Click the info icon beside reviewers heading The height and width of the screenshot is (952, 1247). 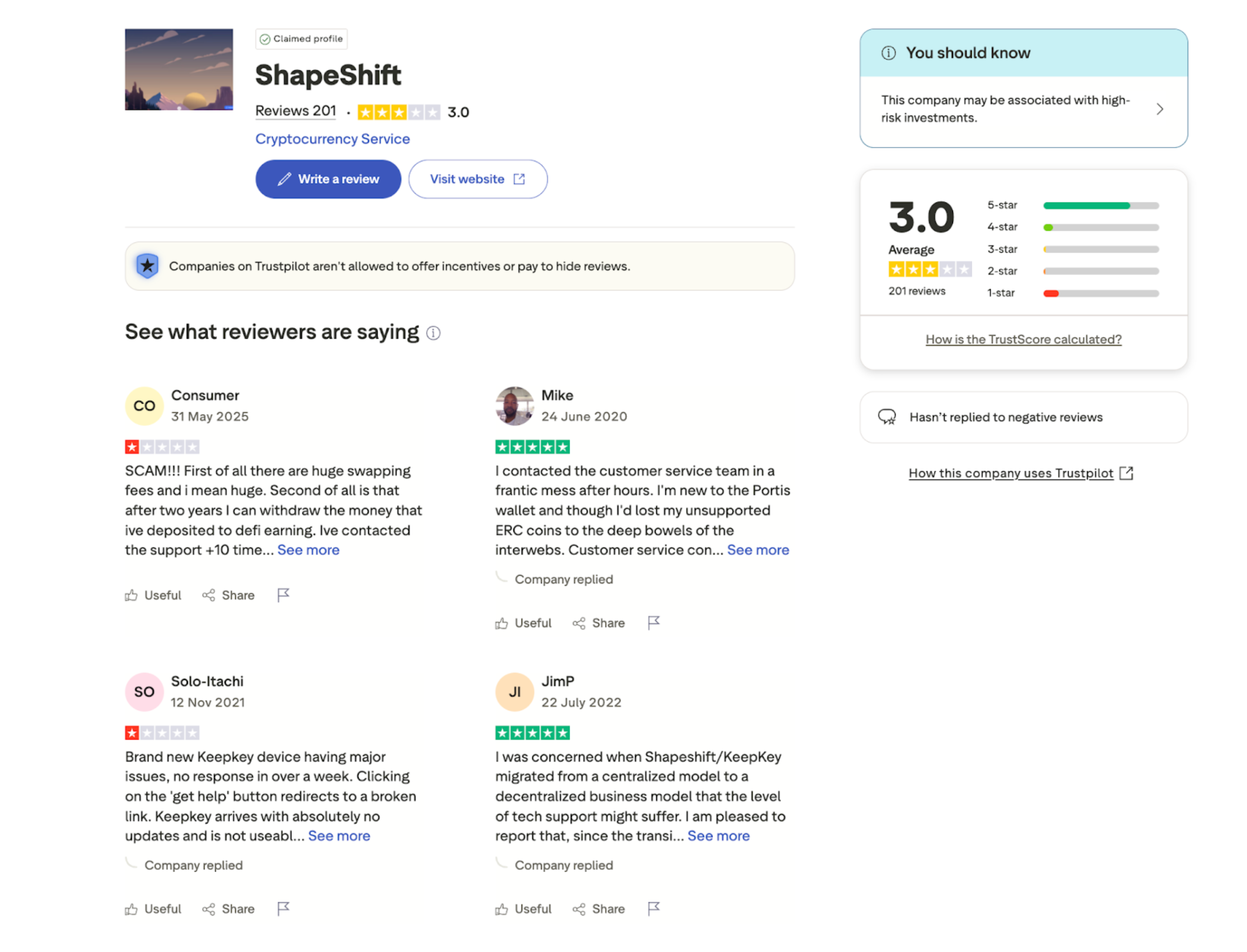coord(433,333)
